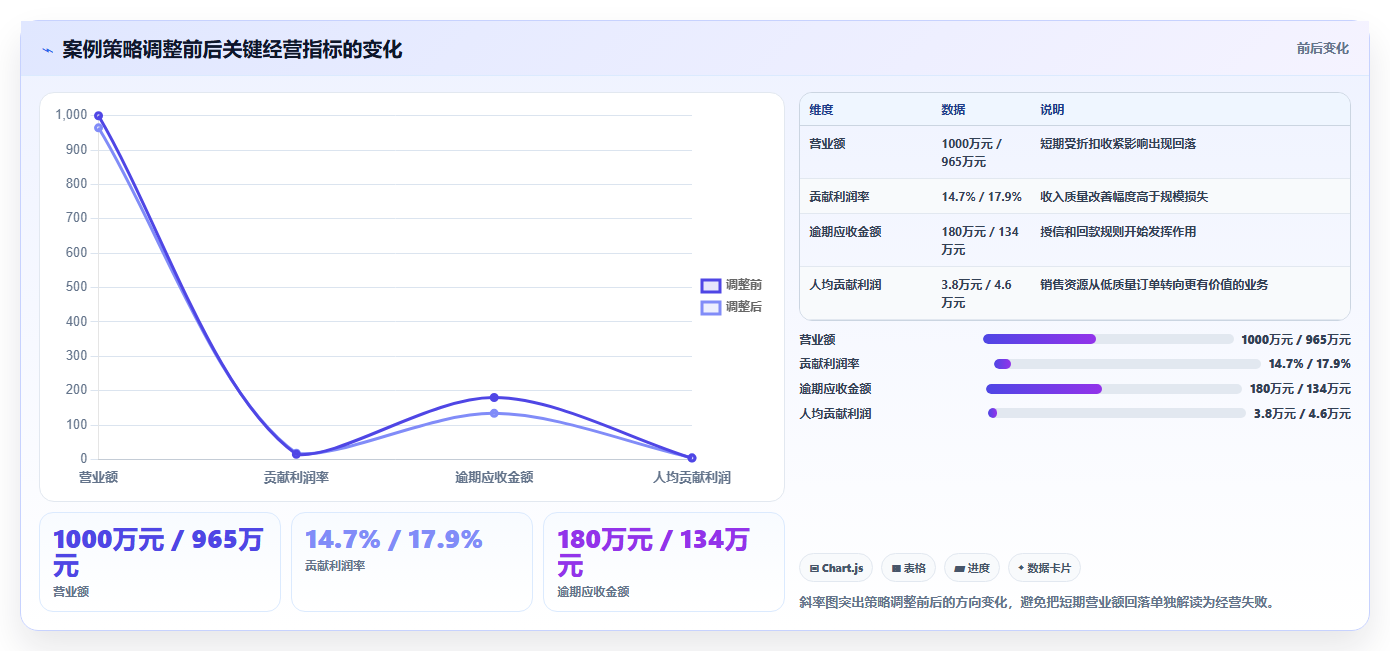Click the 说明 table column header
Viewport: 1390px width, 651px height.
1190,110
